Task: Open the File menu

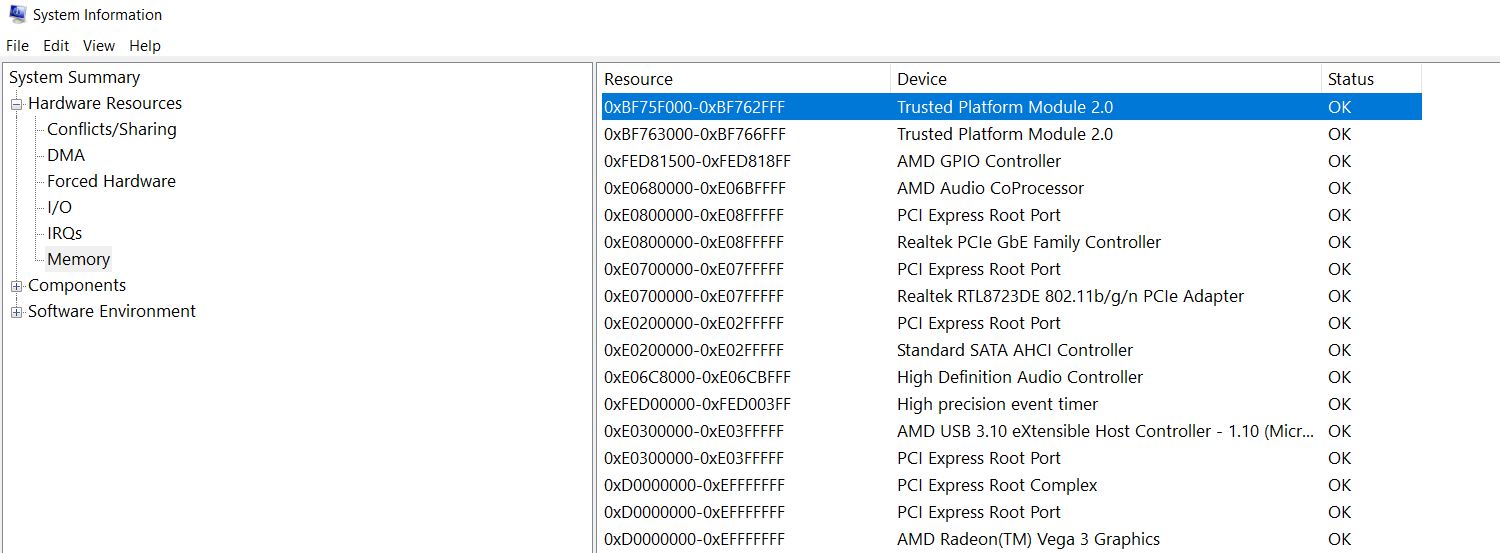Action: coord(17,46)
